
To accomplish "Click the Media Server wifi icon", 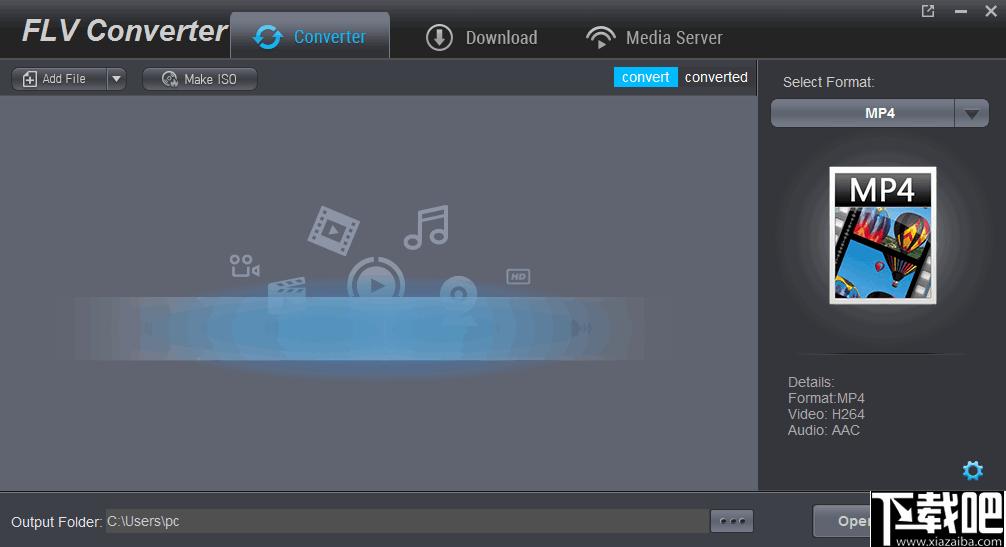I will click(601, 37).
